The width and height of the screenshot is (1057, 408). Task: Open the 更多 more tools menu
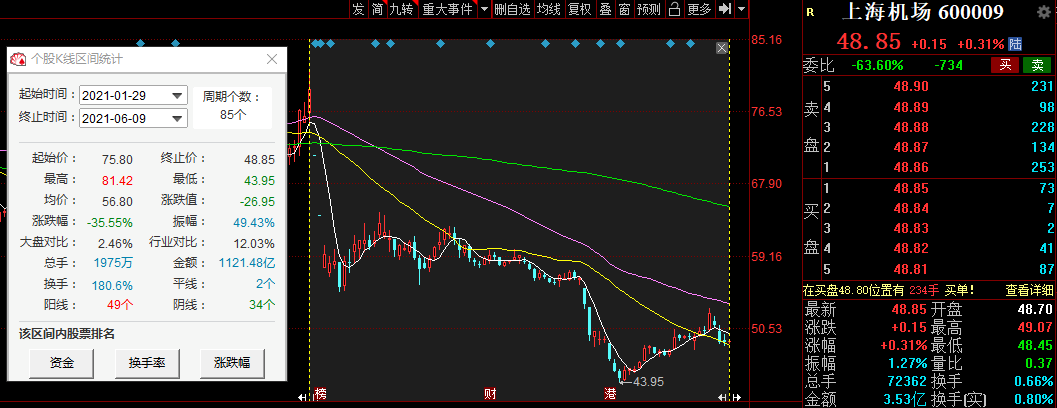699,9
